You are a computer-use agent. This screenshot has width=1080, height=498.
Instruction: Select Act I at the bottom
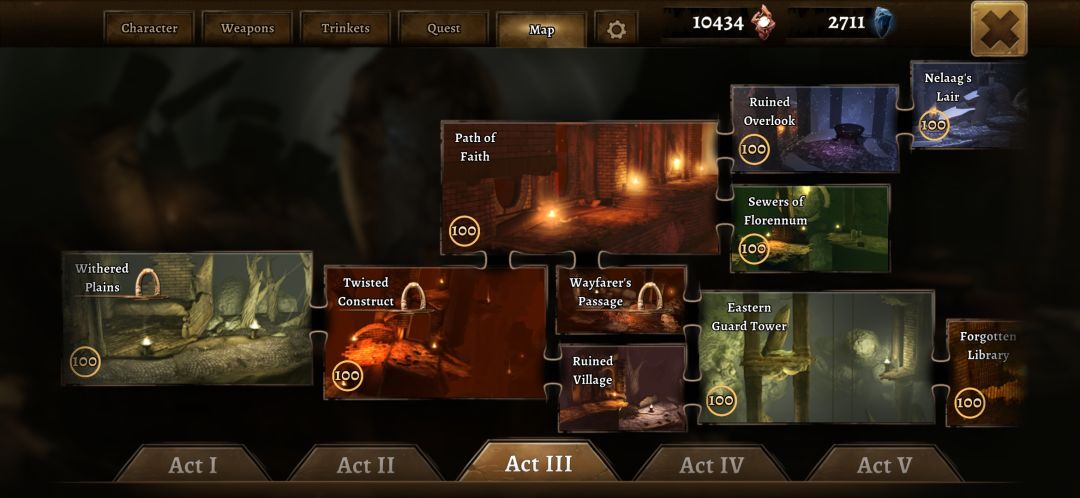(x=192, y=464)
